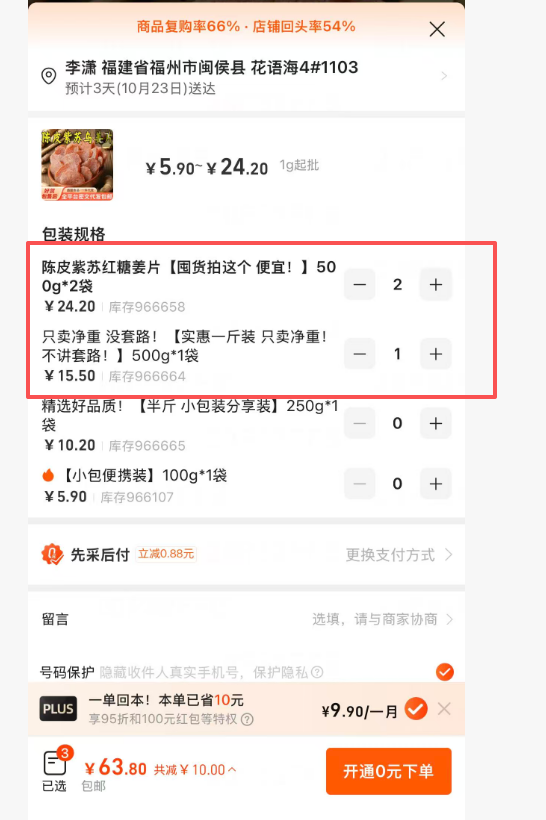Viewport: 546px width, 820px height.
Task: Tap flame icon on 100g pack
Action: pos(48,475)
